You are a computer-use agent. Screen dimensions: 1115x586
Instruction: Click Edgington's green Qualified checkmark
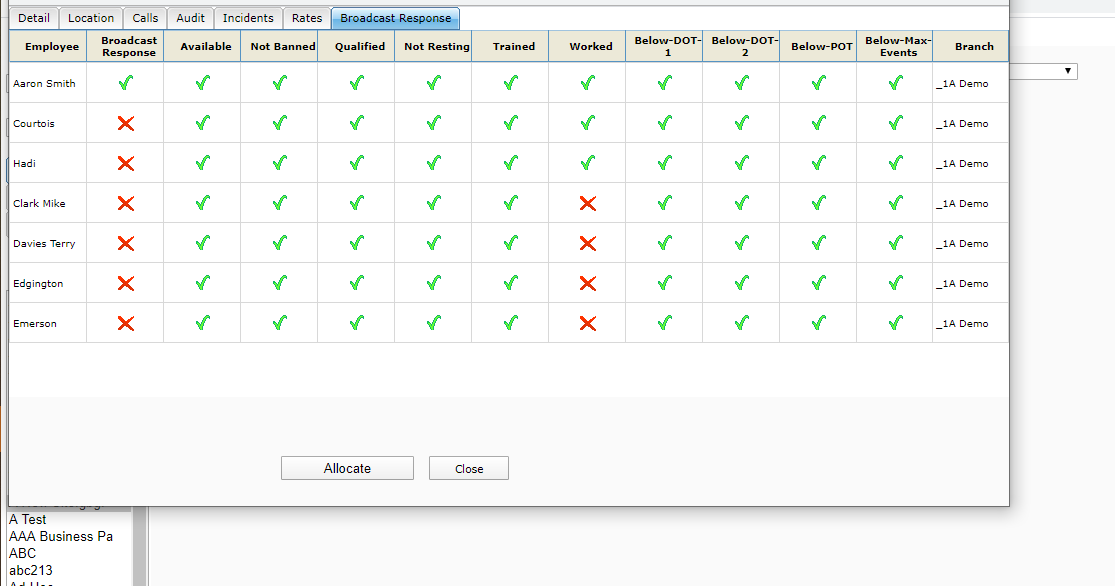[x=357, y=283]
